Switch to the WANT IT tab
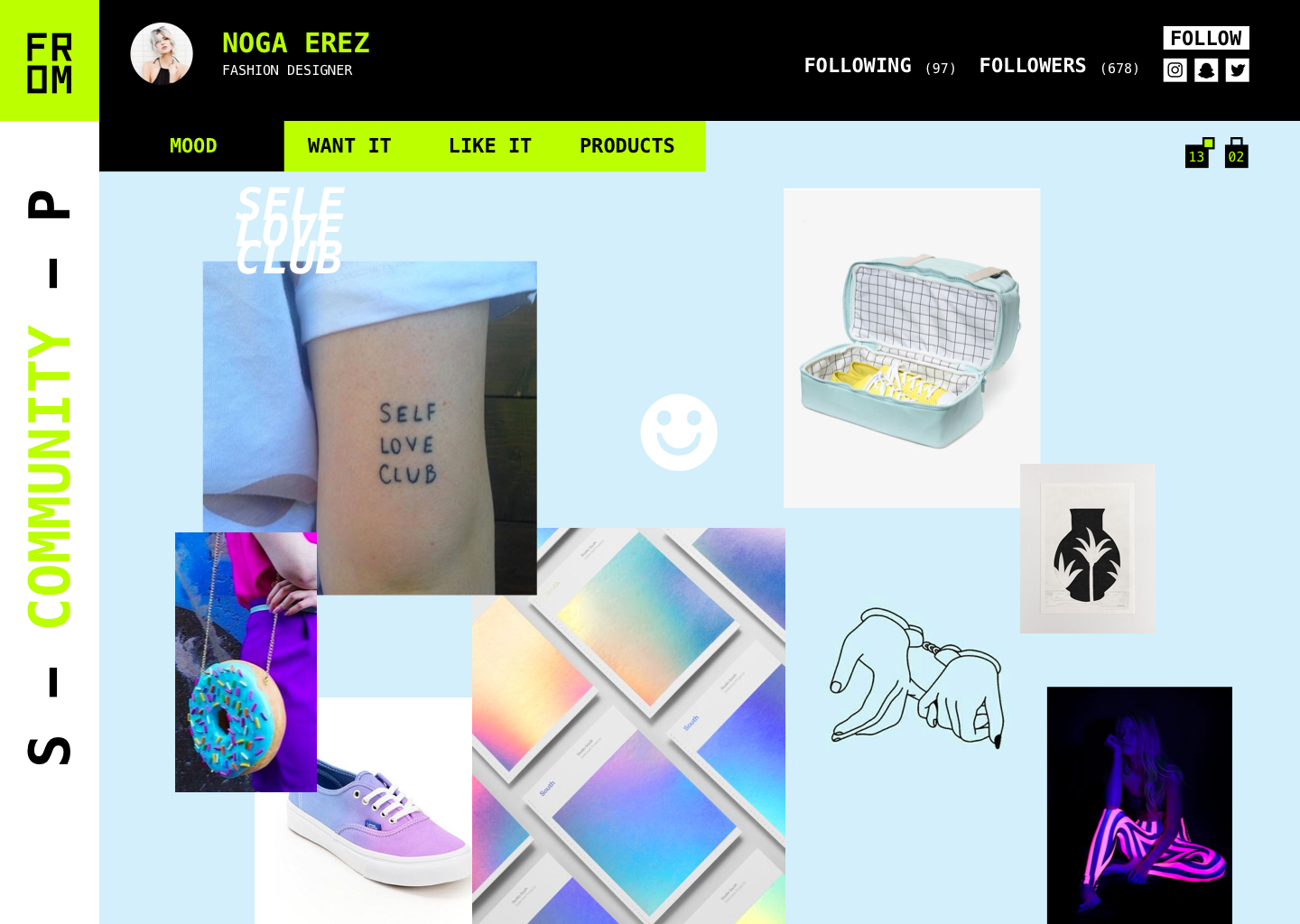The image size is (1300, 924). (x=349, y=146)
